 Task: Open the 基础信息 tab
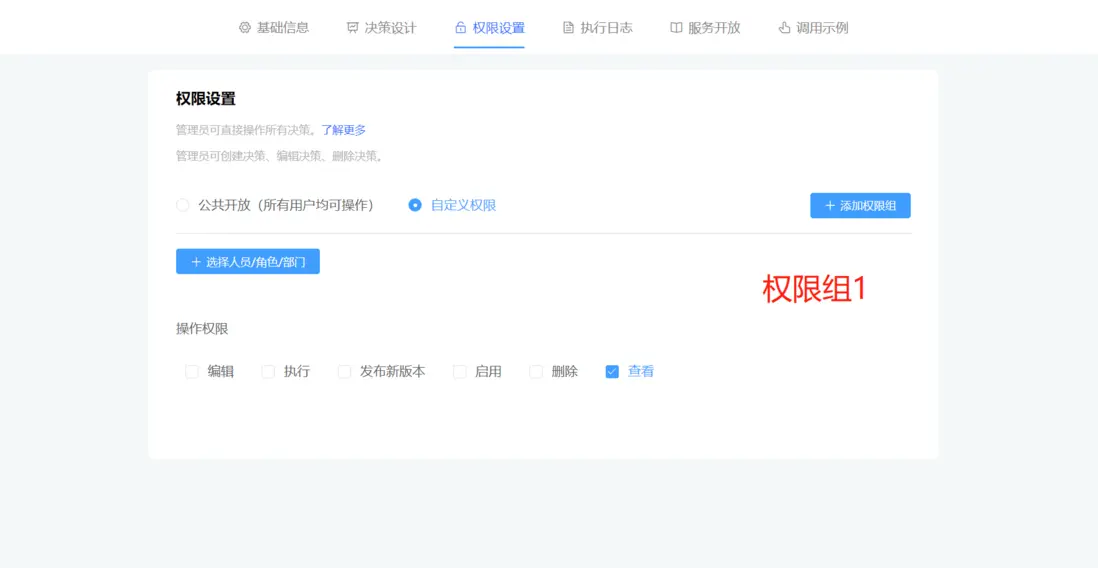274,28
